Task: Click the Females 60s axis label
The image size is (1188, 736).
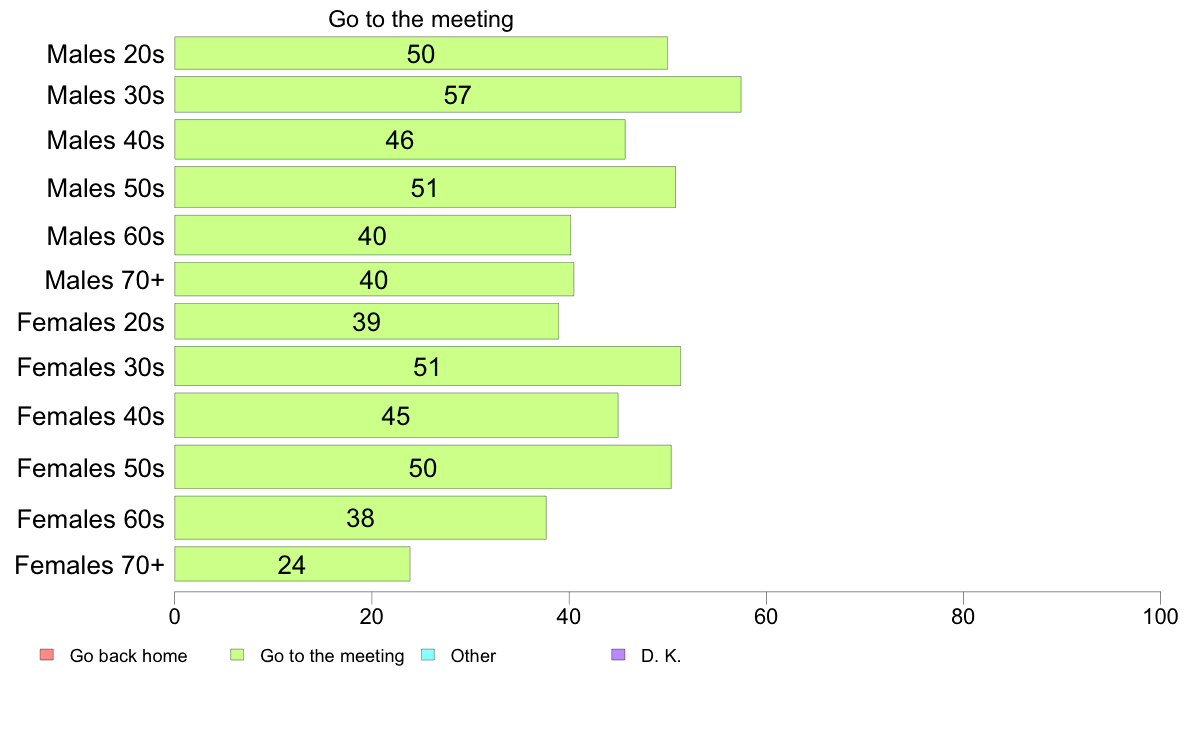Action: (x=90, y=519)
